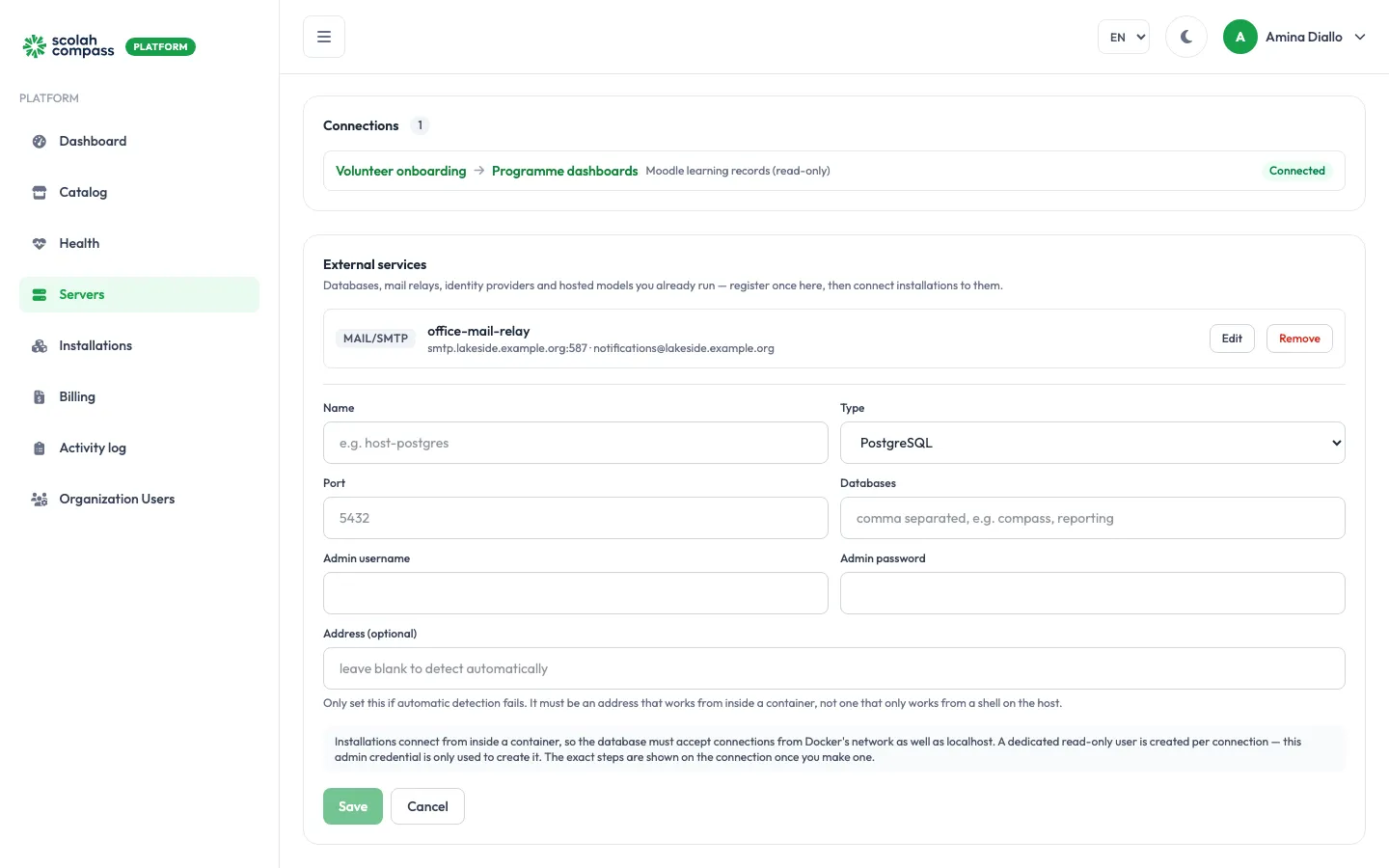Focus the Port input field
Viewport: 1389px width, 868px height.
(x=576, y=518)
